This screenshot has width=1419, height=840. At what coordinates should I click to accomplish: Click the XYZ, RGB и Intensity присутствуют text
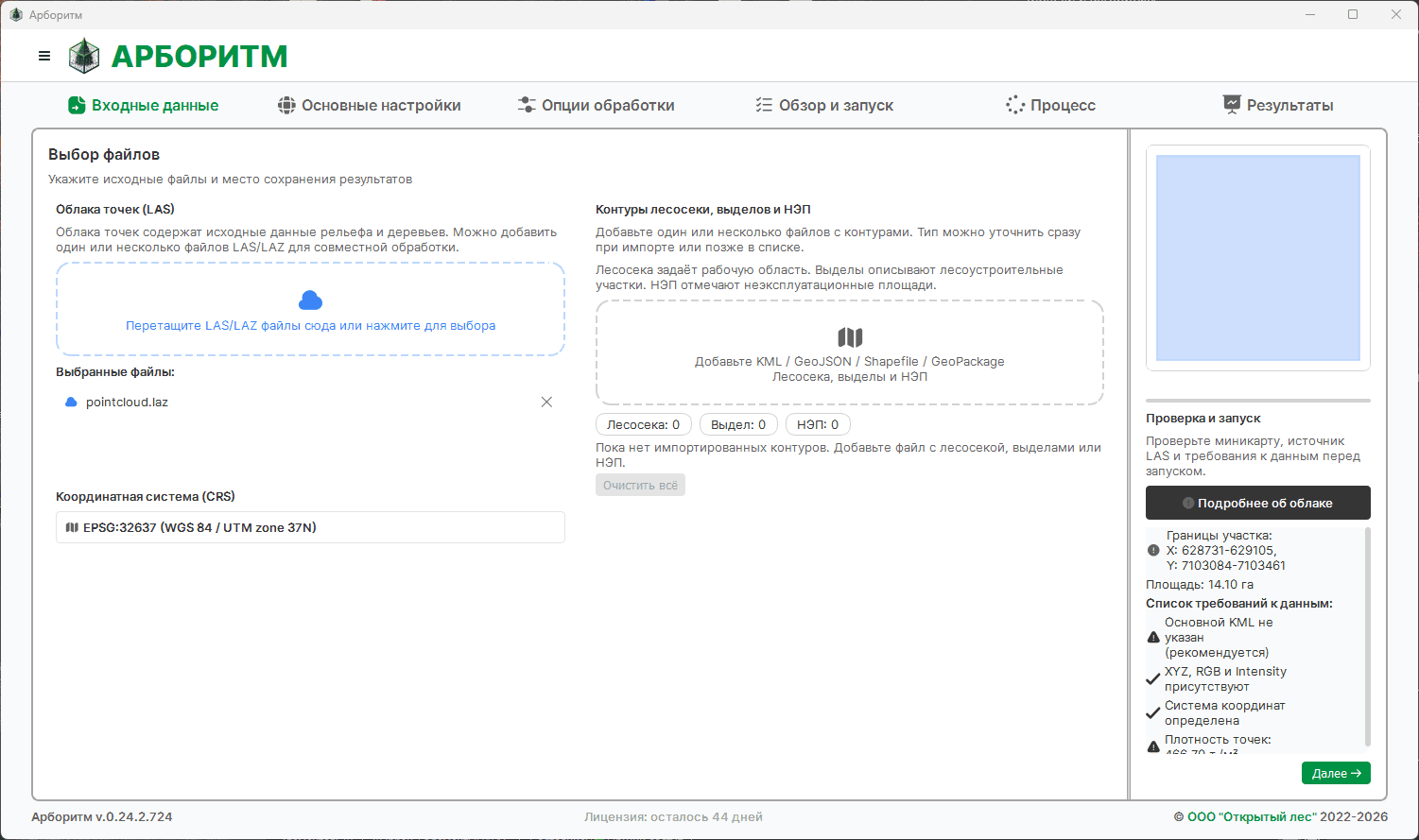pos(1225,679)
